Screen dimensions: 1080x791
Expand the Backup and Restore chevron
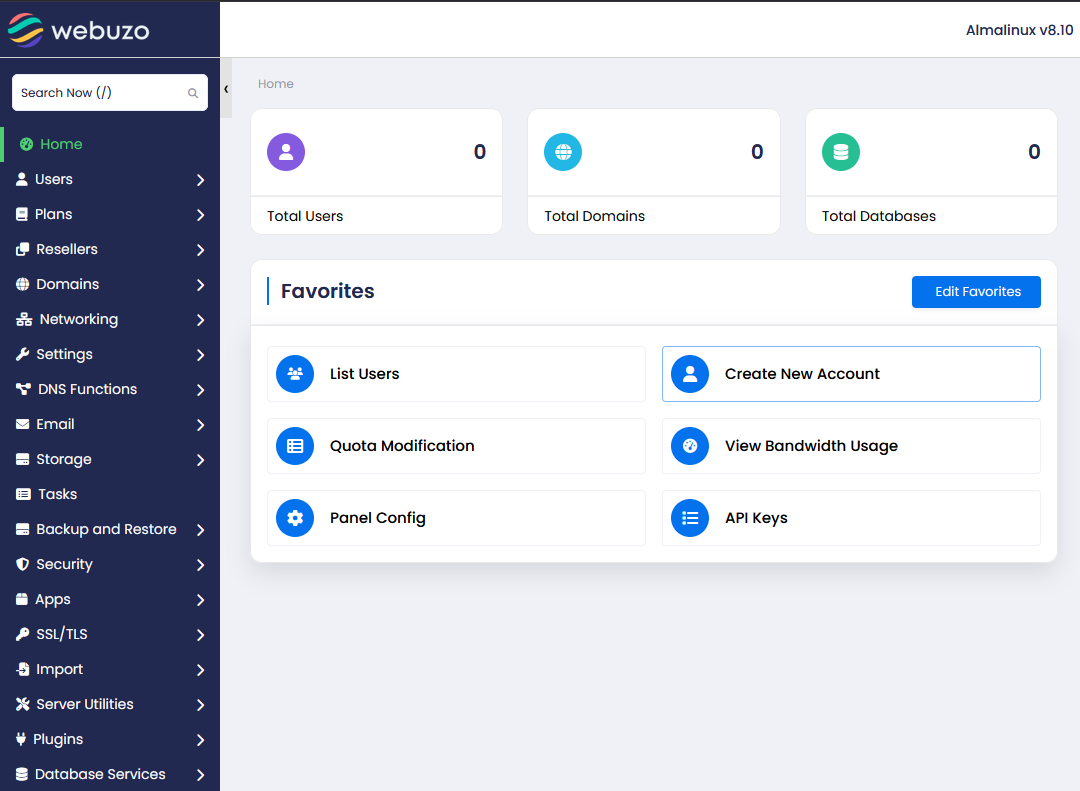click(x=200, y=530)
